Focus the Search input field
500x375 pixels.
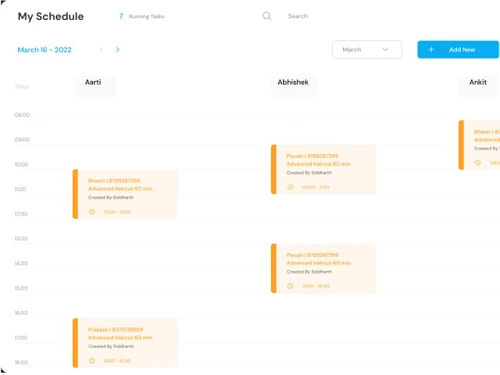pos(298,16)
